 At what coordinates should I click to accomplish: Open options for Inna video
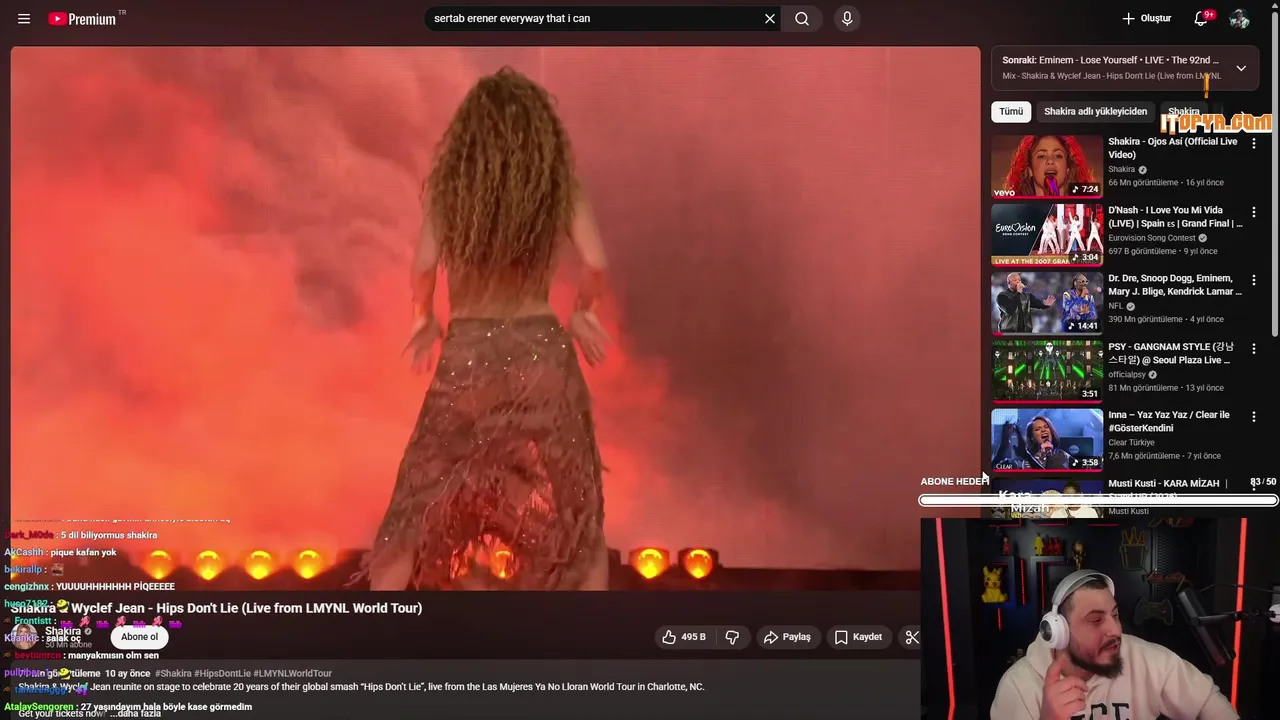1254,417
